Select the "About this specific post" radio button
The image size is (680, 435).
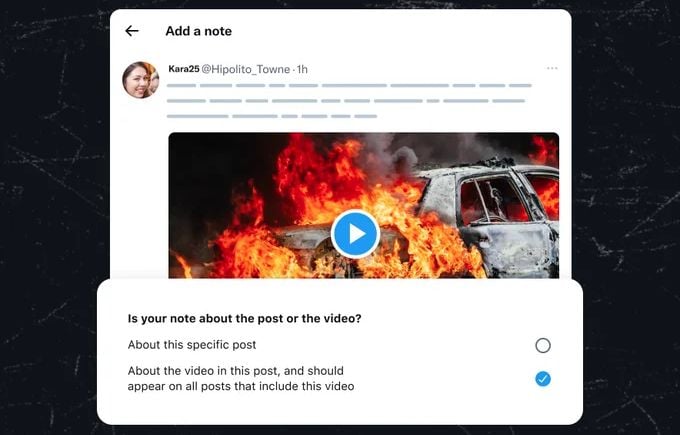543,345
